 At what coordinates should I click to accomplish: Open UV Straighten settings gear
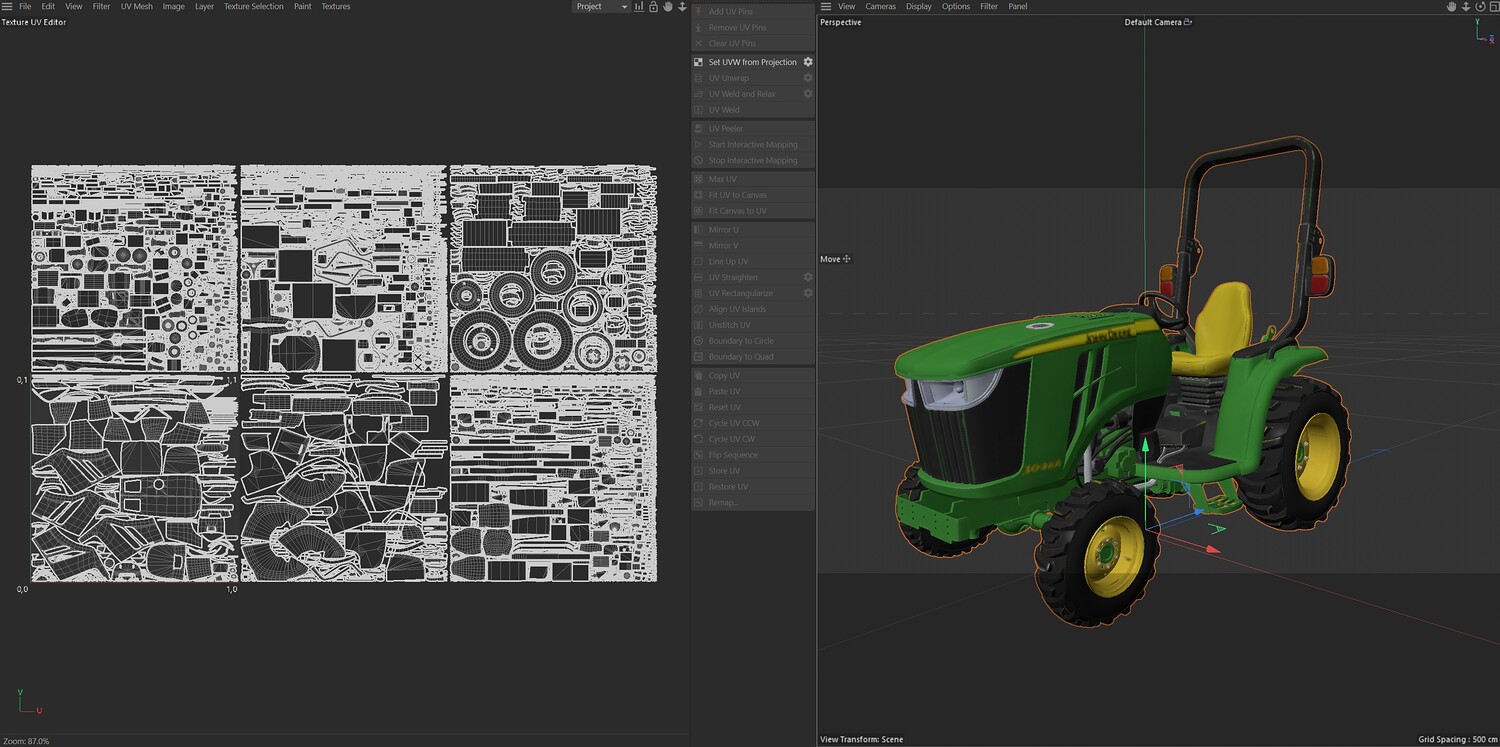[x=808, y=277]
